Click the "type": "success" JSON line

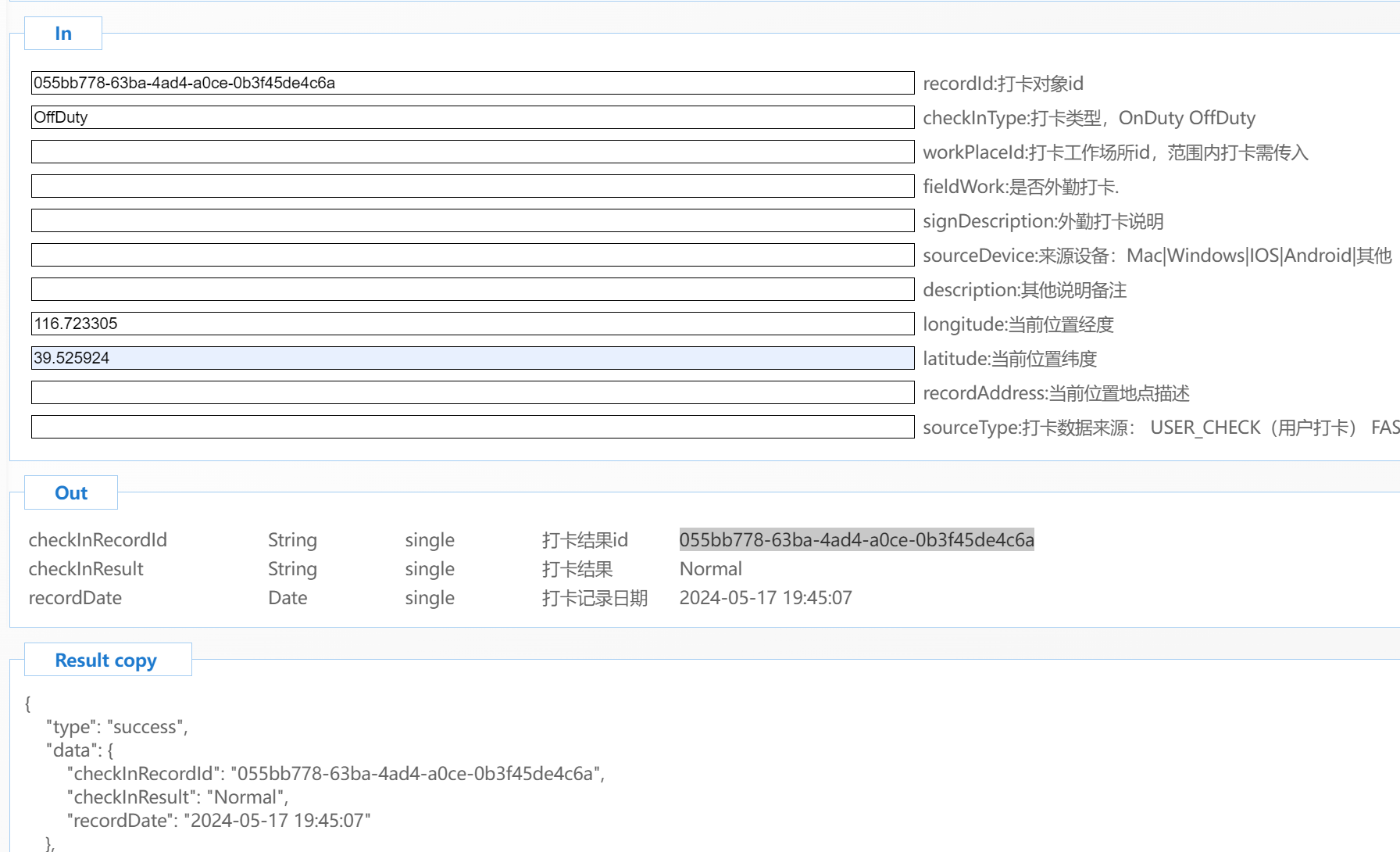click(x=117, y=727)
